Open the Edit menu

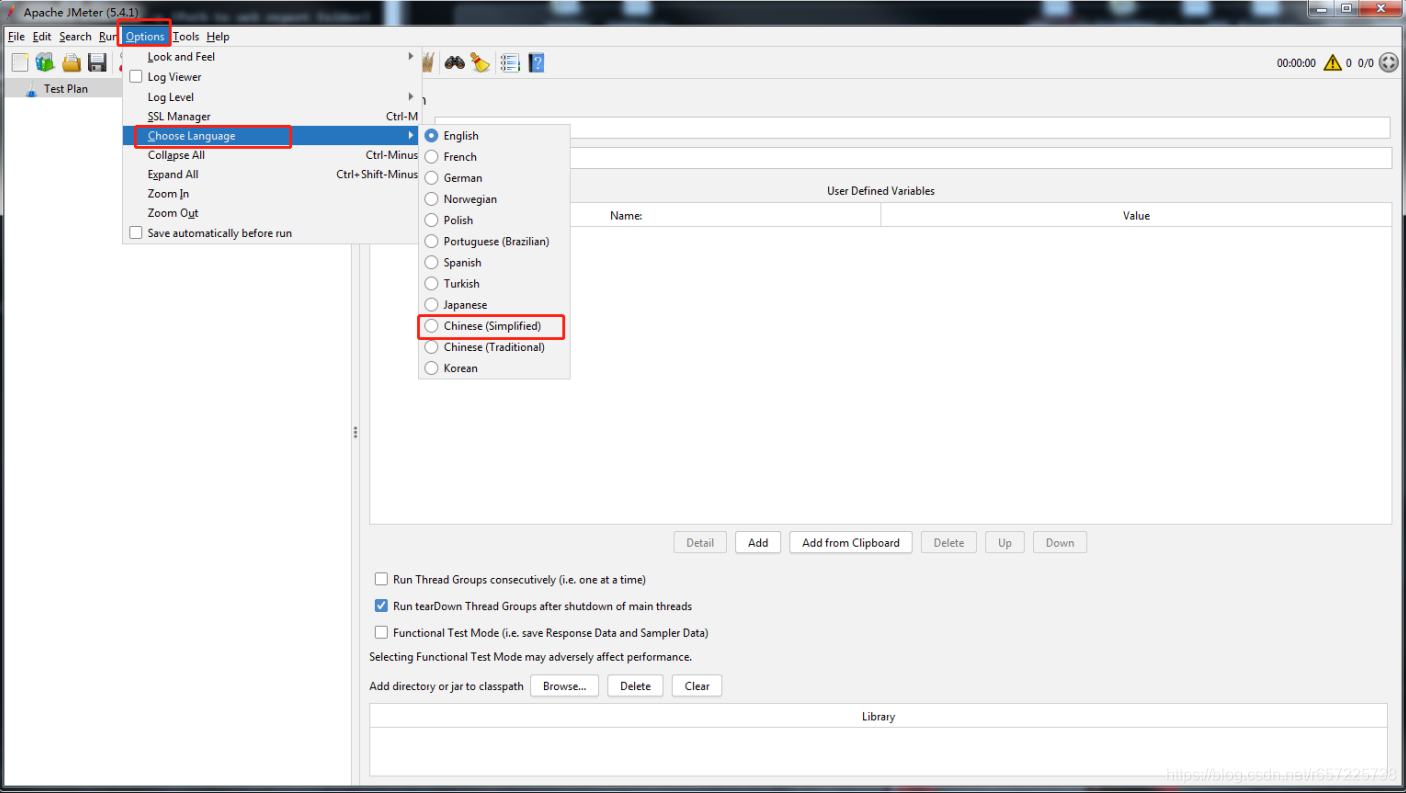pos(42,37)
